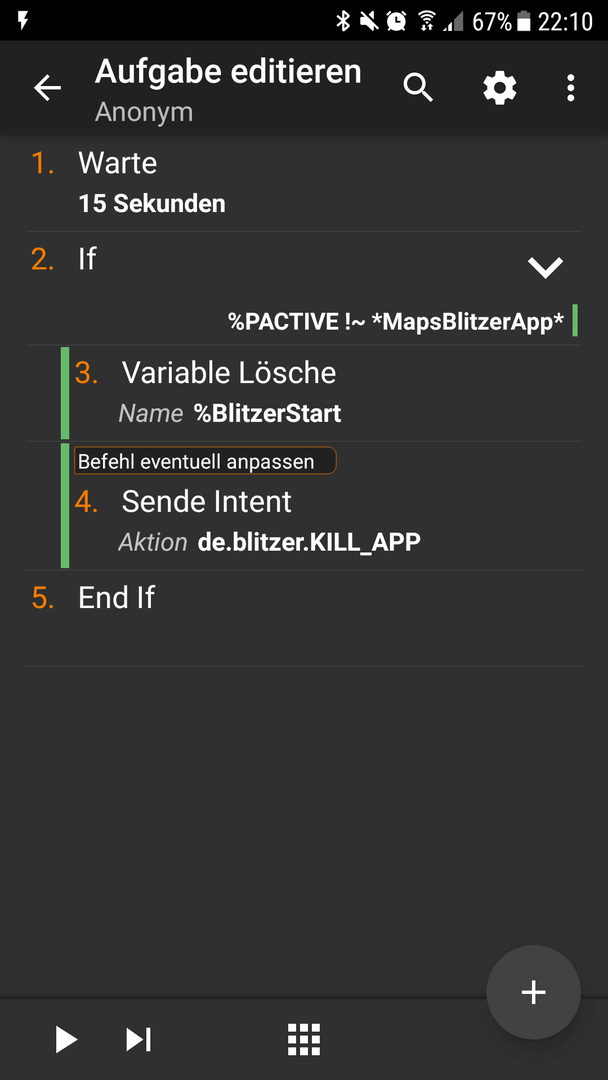Collapse the If block chevron
Image resolution: width=608 pixels, height=1080 pixels.
pos(545,267)
